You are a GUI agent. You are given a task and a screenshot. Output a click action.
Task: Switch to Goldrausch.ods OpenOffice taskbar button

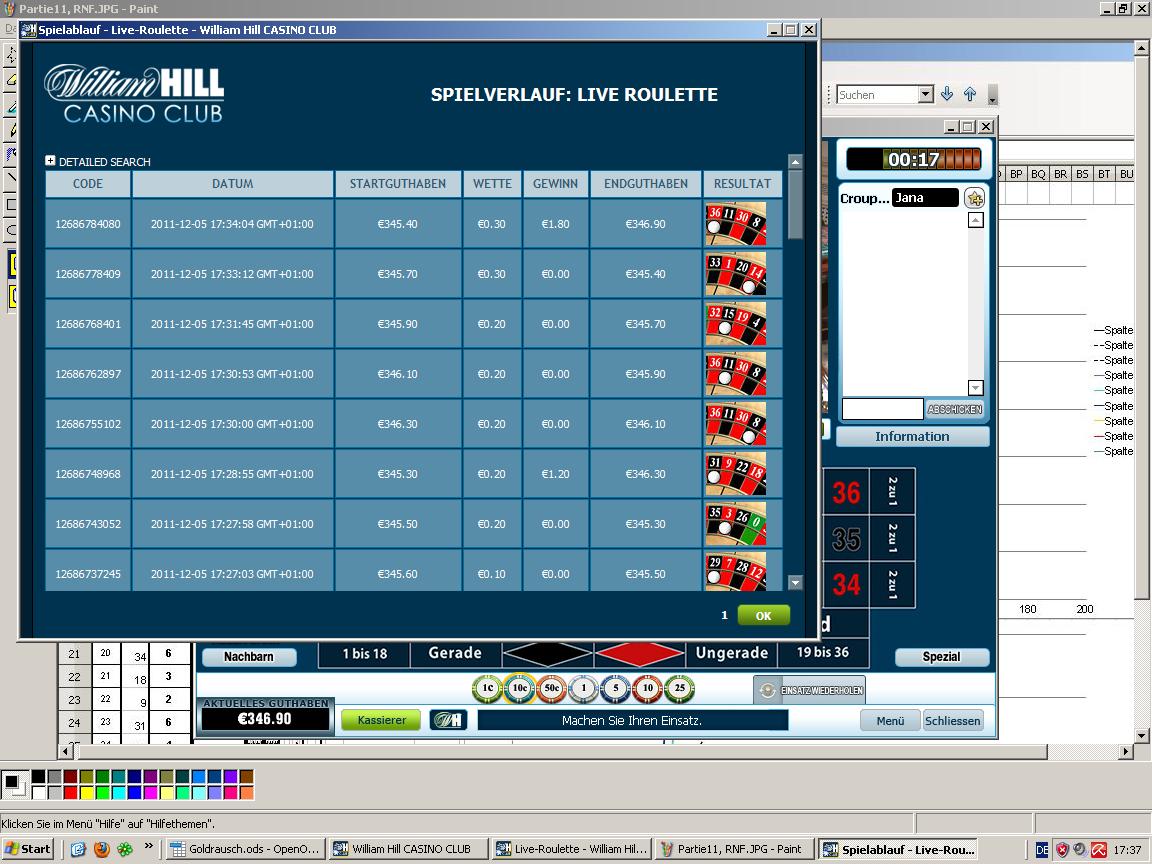coord(245,849)
